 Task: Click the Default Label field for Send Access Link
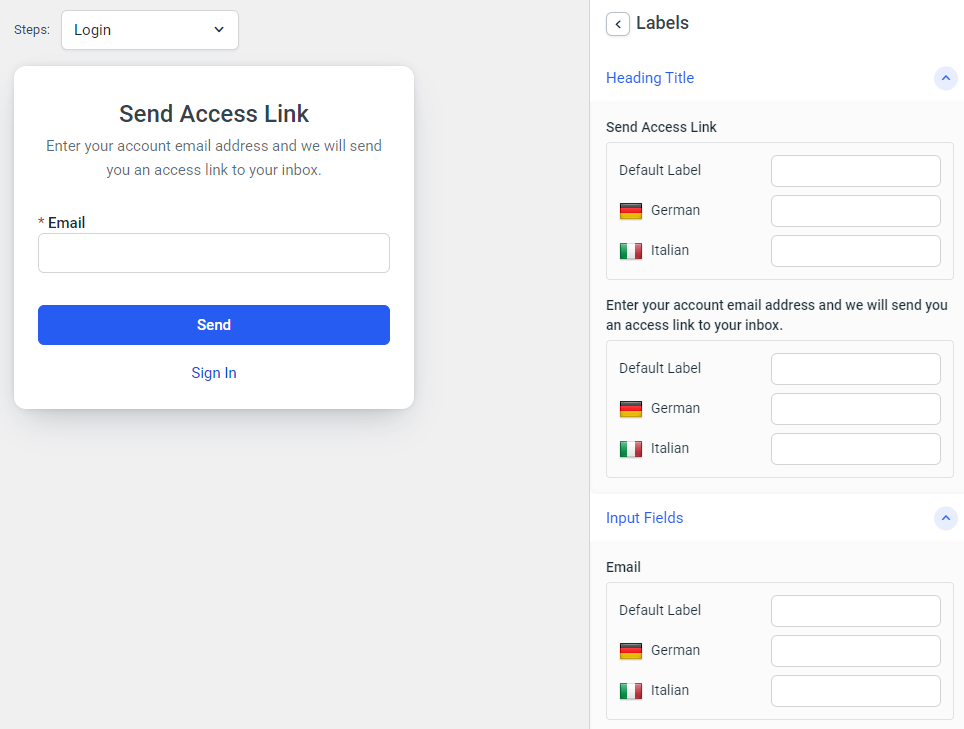(855, 170)
